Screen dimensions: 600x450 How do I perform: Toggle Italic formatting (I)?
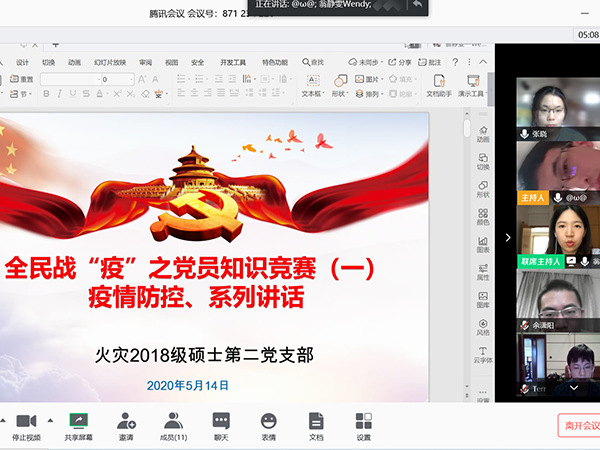point(59,94)
